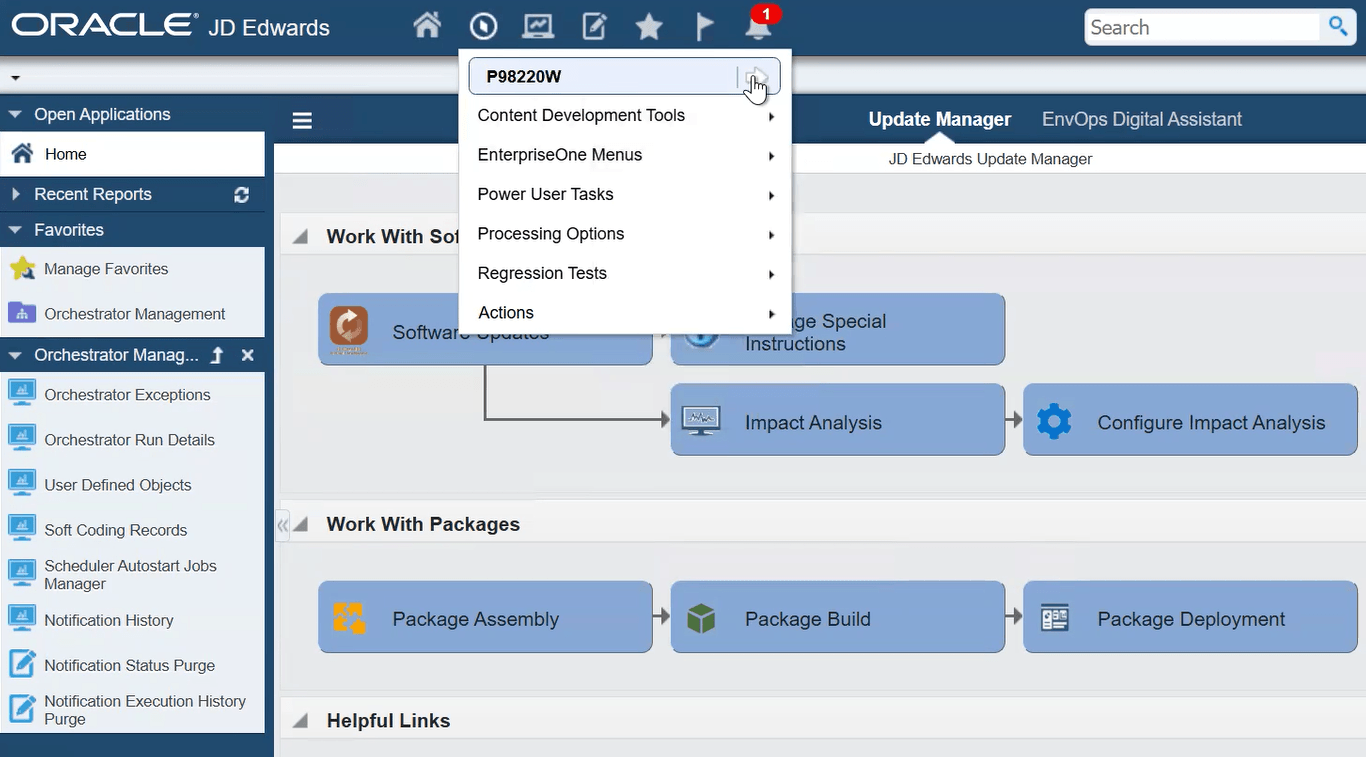Click the search magnifier button
Screen dimensions: 1366x757
click(1337, 27)
